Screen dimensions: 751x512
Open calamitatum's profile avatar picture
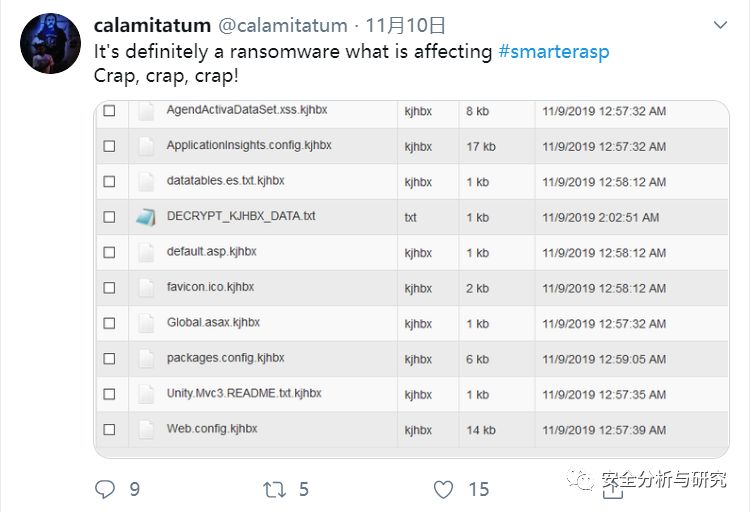point(50,43)
